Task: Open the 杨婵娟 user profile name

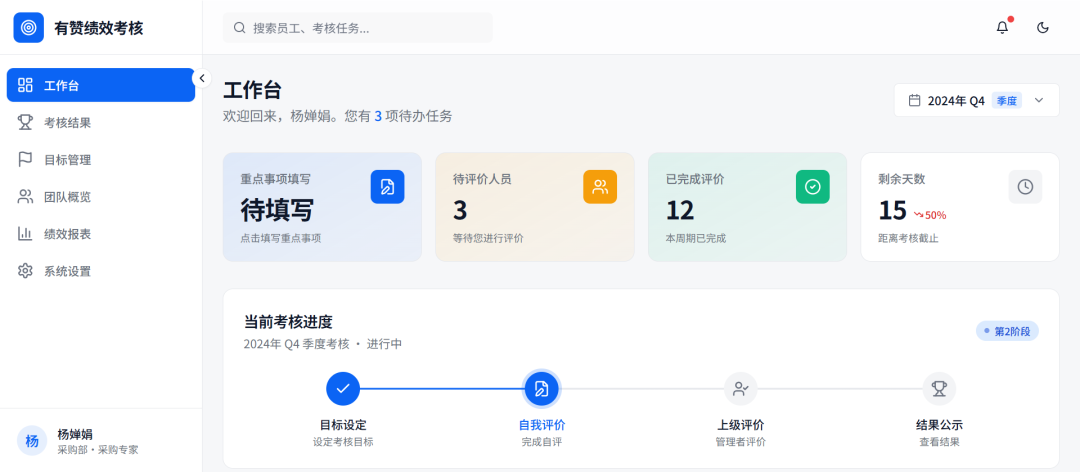Action: [x=75, y=434]
